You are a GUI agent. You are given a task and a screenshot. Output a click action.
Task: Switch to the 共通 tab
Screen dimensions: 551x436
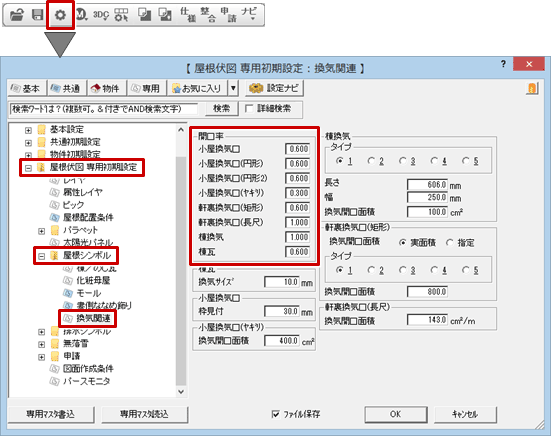[x=66, y=88]
